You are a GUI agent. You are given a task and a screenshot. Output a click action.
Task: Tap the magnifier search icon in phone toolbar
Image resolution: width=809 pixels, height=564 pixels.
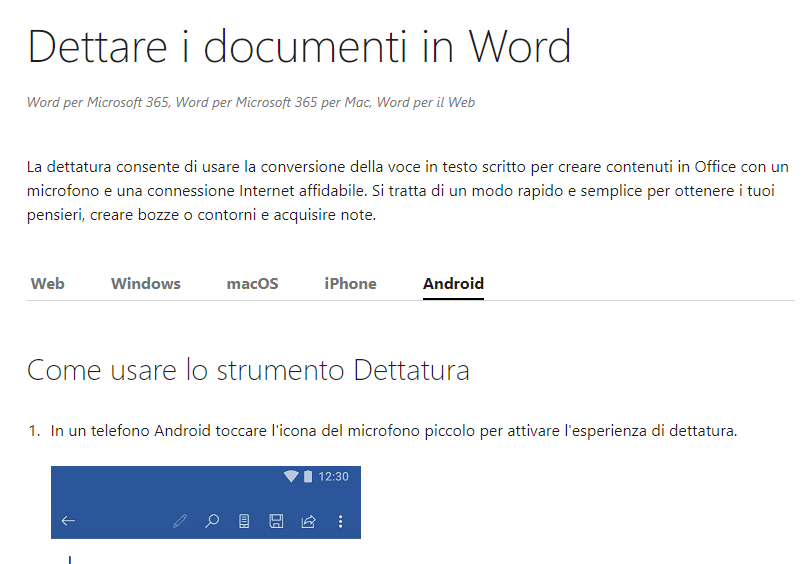point(212,521)
